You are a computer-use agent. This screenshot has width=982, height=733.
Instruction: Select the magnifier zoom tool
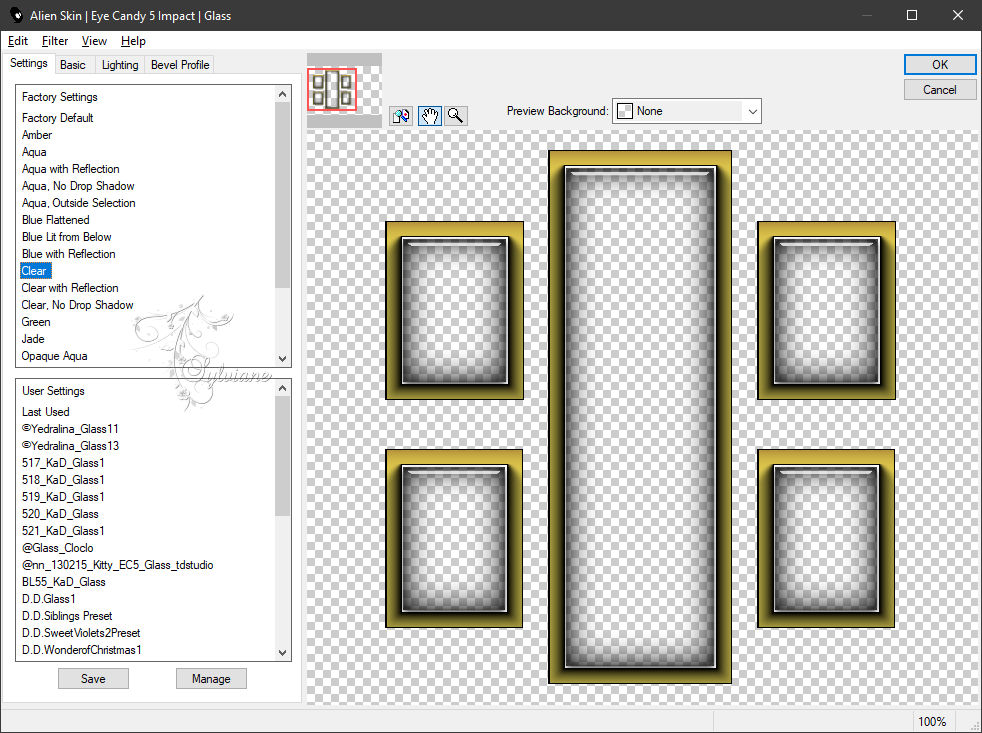click(x=456, y=116)
